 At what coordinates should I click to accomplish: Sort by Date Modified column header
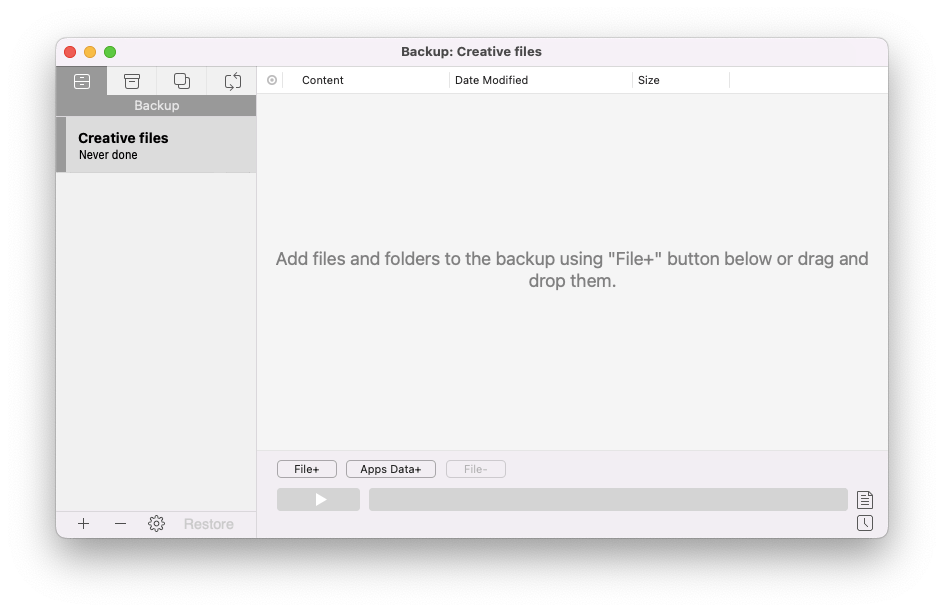click(491, 80)
